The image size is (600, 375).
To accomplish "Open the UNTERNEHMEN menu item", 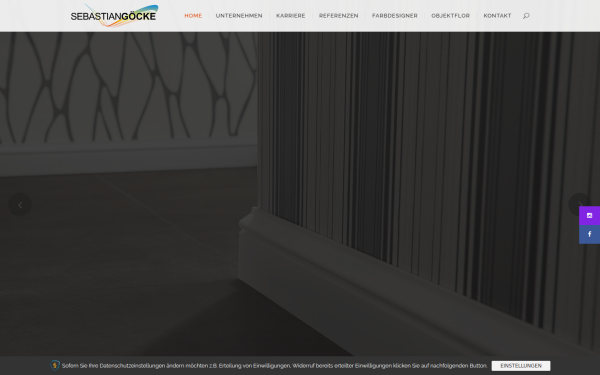I will click(239, 16).
